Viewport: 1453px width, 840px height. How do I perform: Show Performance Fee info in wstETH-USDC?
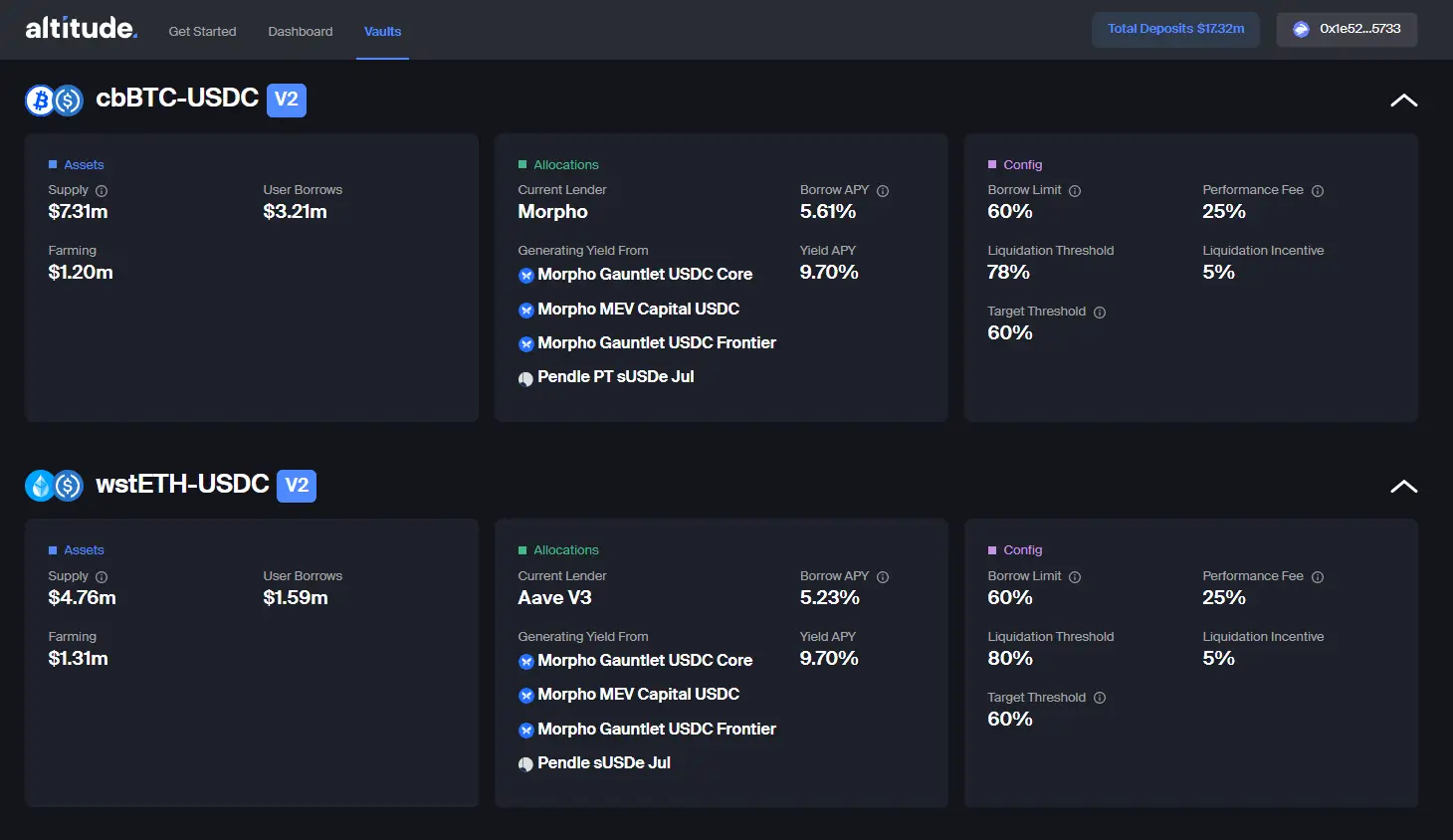pos(1318,576)
